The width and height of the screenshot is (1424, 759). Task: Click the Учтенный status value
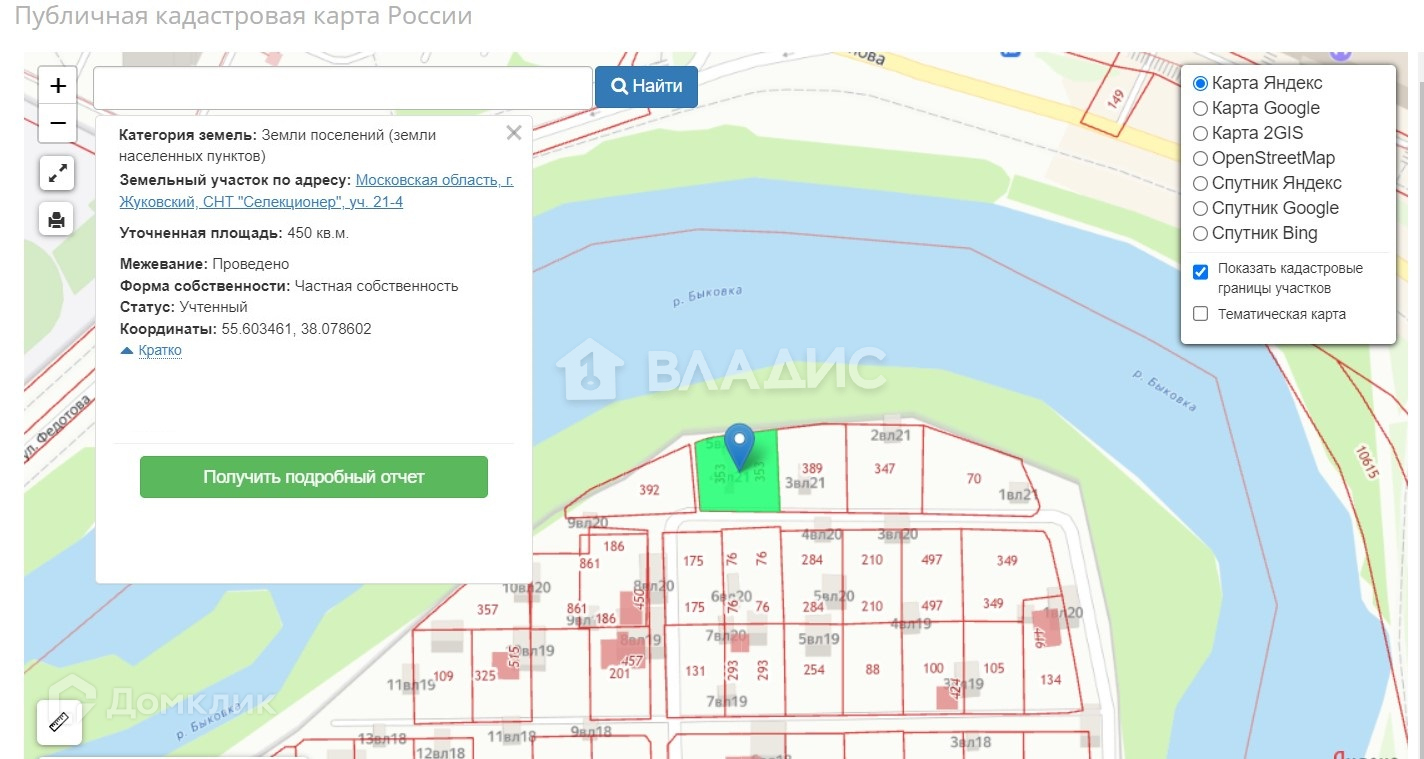pos(214,307)
